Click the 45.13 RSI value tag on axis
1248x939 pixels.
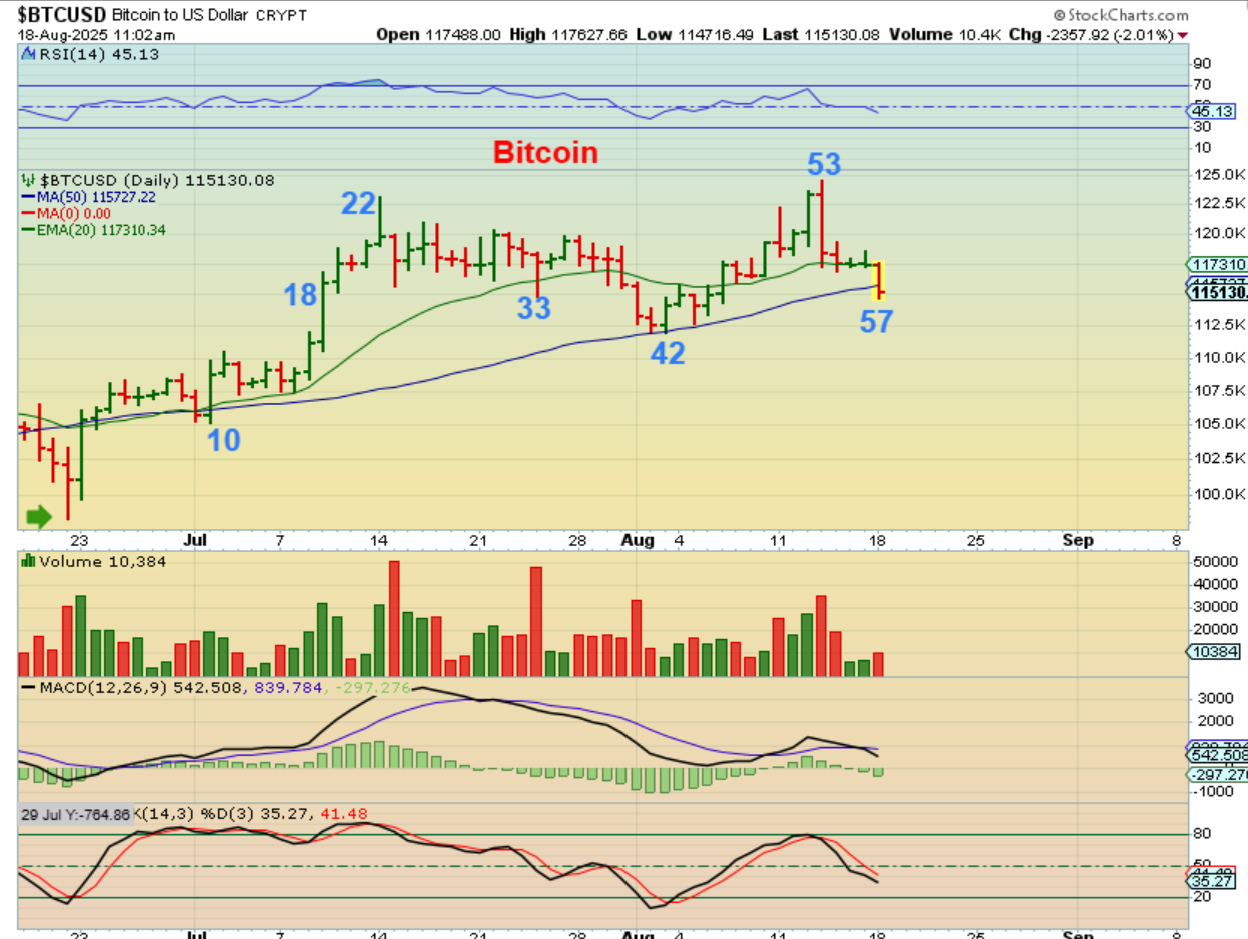click(1209, 112)
